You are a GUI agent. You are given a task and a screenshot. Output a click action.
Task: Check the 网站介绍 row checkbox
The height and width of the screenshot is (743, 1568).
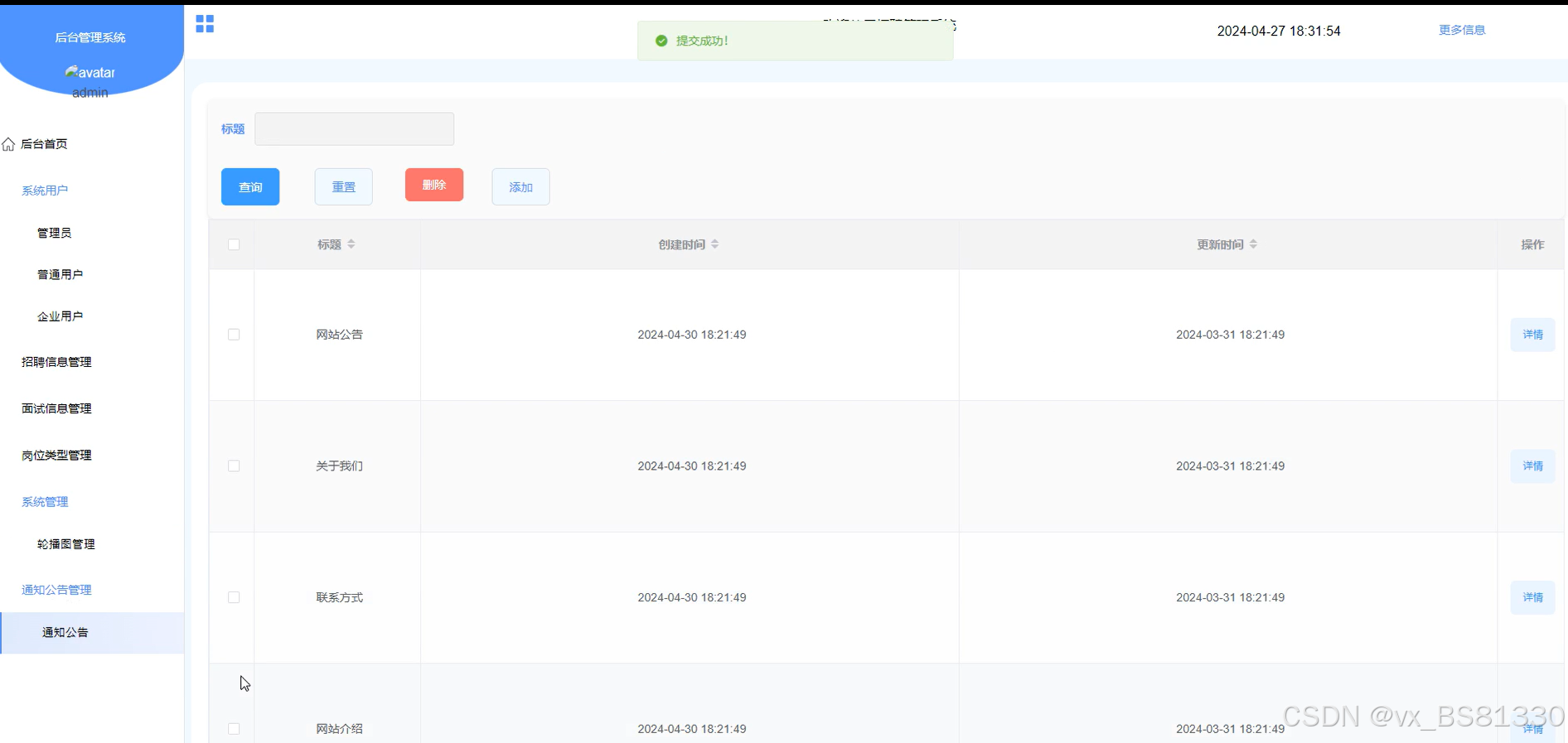(234, 729)
